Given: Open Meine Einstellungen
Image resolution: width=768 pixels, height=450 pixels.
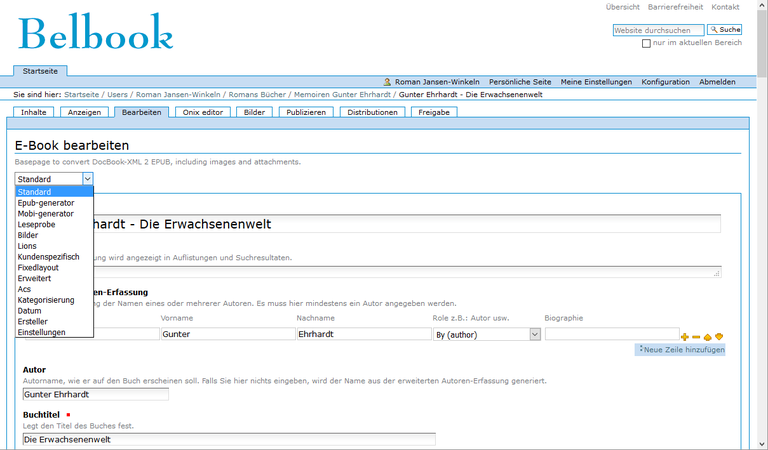Looking at the screenshot, I should (596, 82).
